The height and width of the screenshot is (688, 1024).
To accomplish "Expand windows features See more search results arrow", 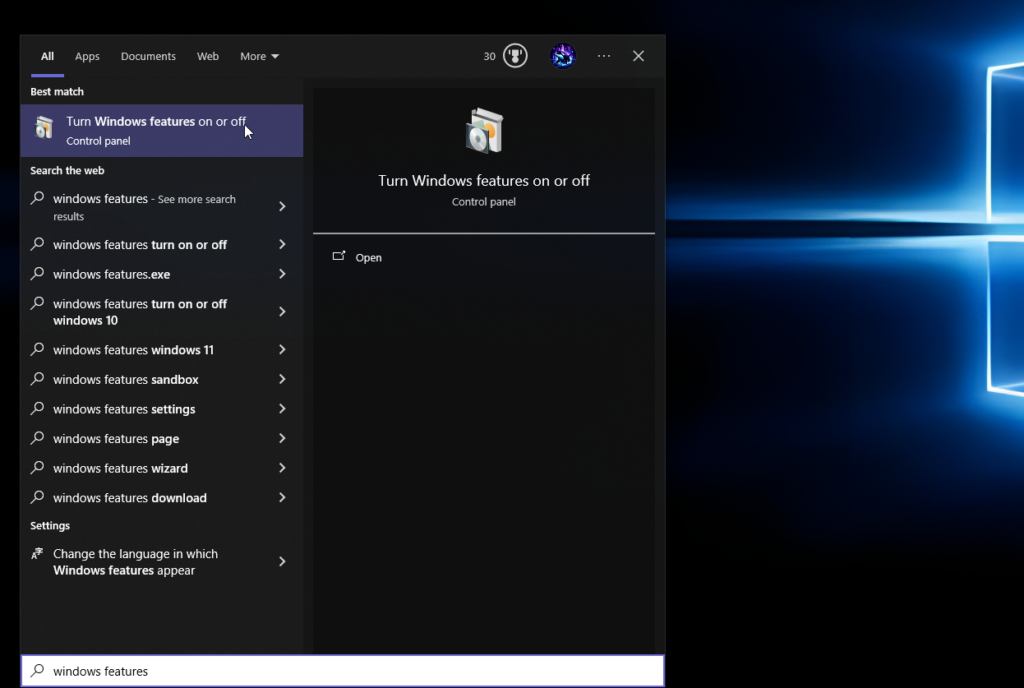I will pos(282,206).
